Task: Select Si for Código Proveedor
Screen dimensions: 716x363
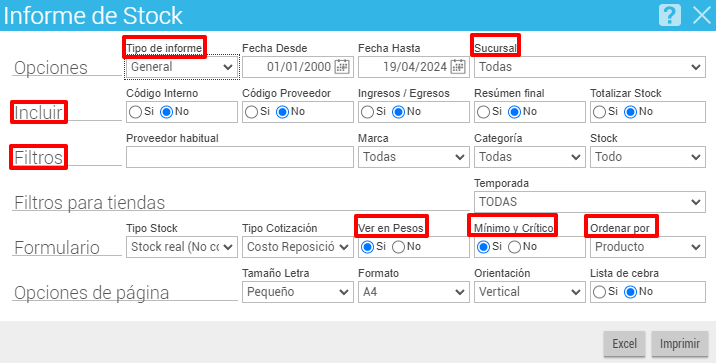Action: [x=251, y=112]
